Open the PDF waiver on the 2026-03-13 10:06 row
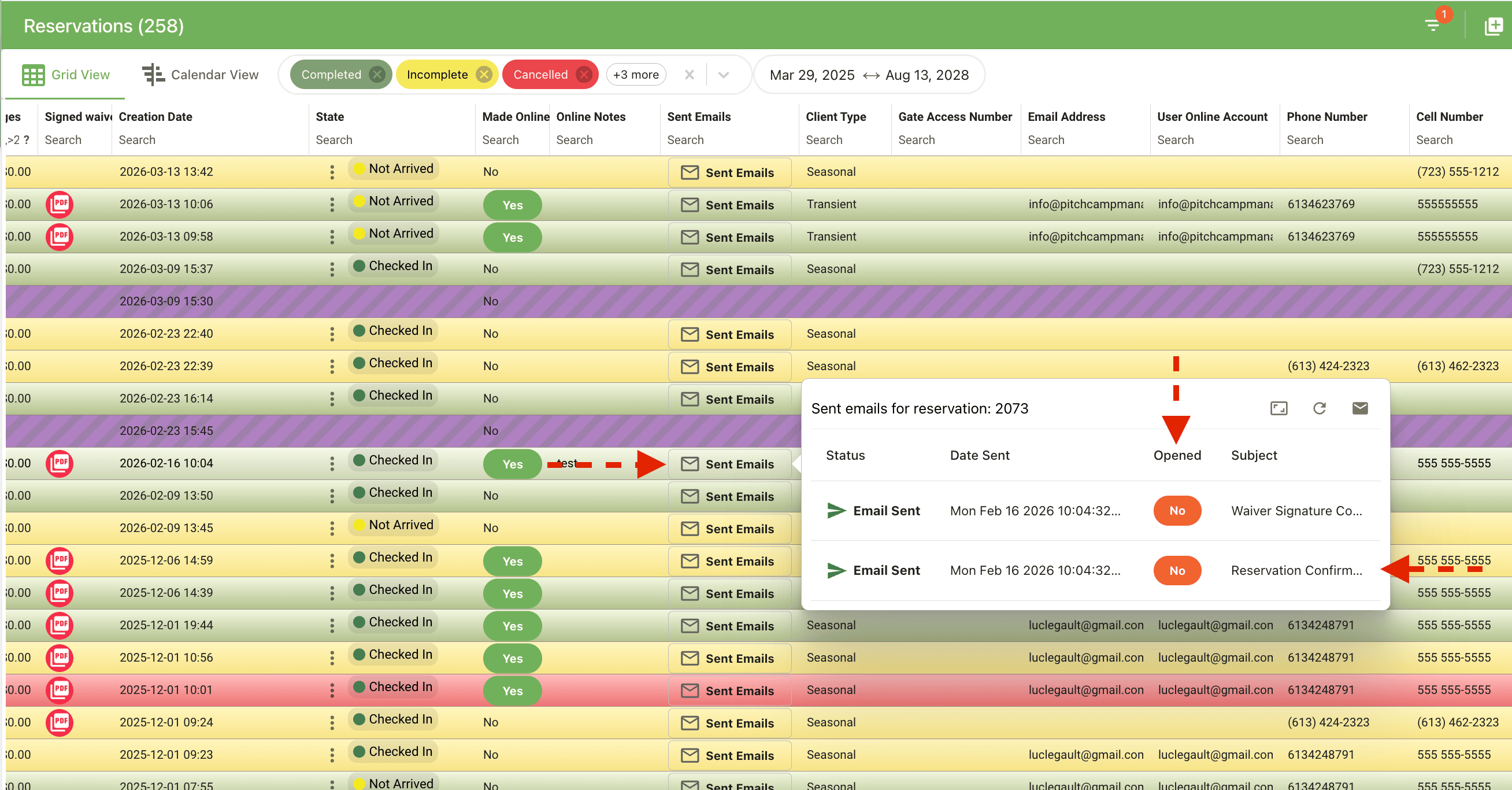Screen dimensions: 1512x790 (60, 204)
